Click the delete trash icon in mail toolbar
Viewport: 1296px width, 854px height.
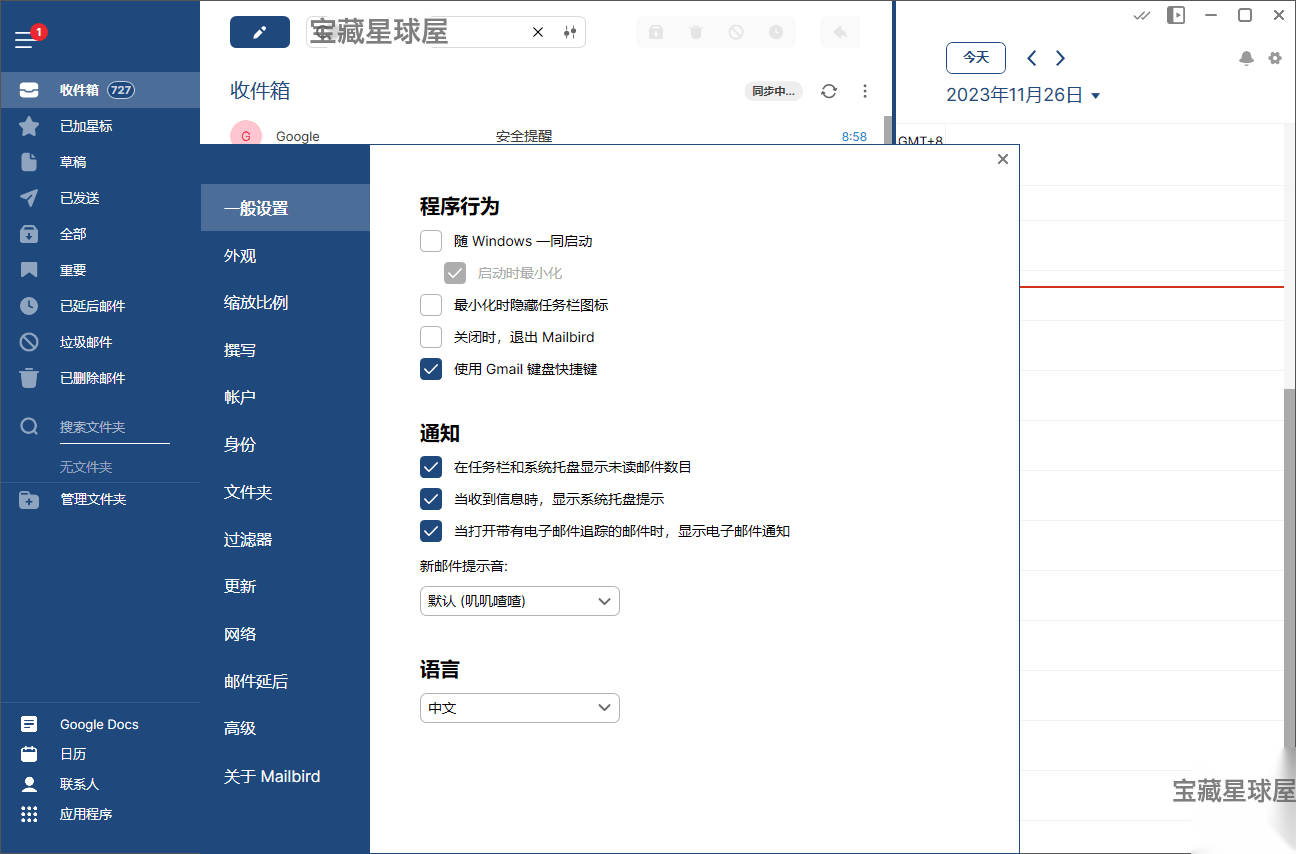click(x=696, y=32)
